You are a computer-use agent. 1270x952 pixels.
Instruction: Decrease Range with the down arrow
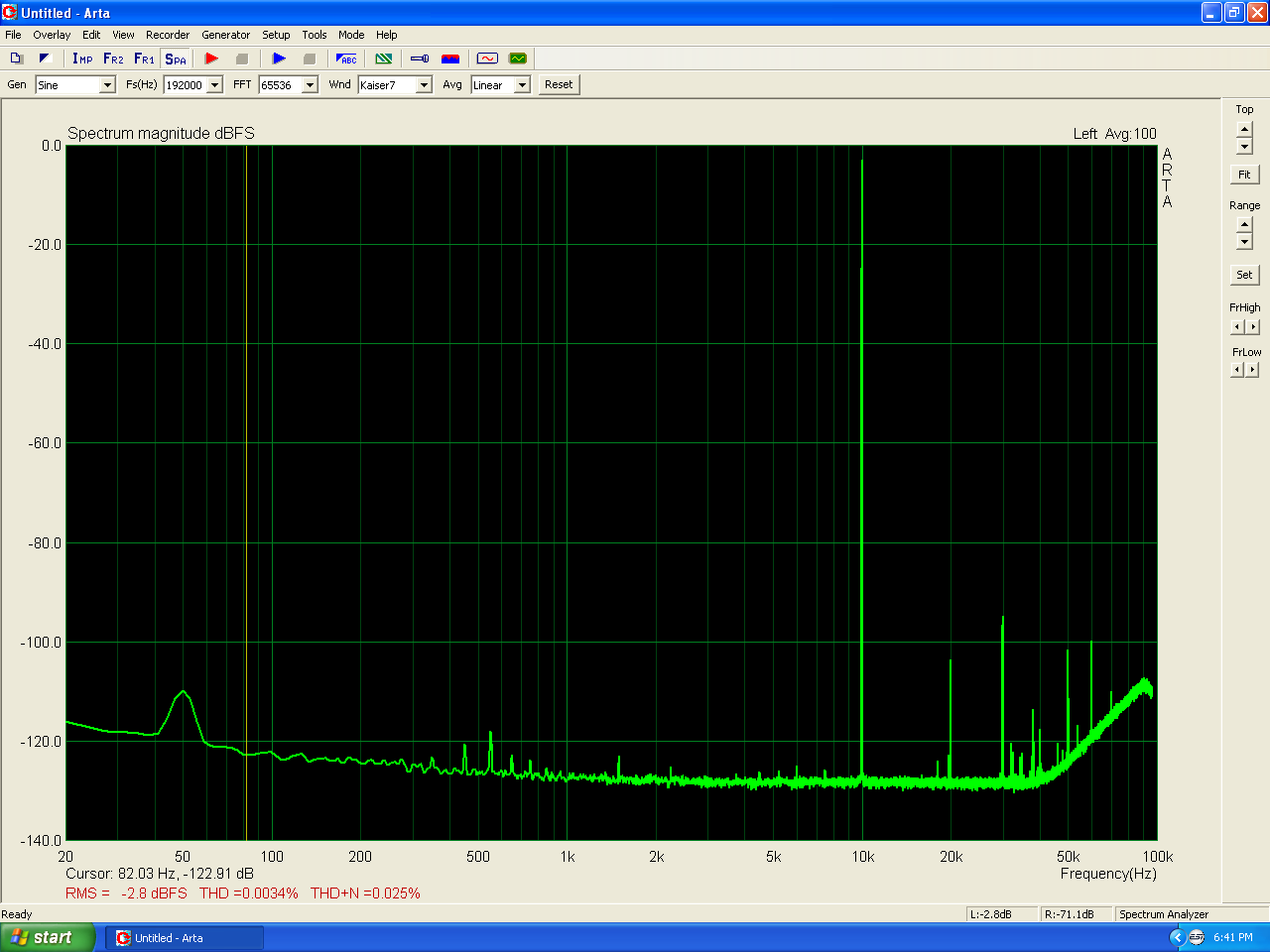(1244, 242)
